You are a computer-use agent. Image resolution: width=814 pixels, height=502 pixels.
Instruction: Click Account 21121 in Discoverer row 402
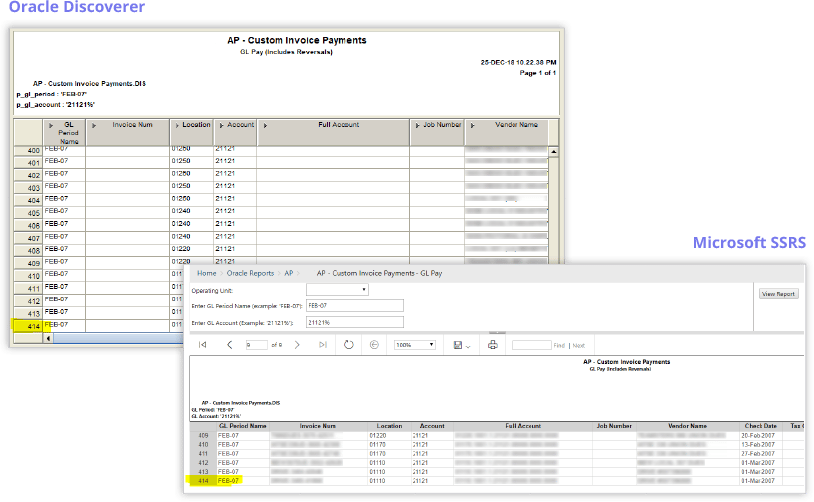coord(225,173)
